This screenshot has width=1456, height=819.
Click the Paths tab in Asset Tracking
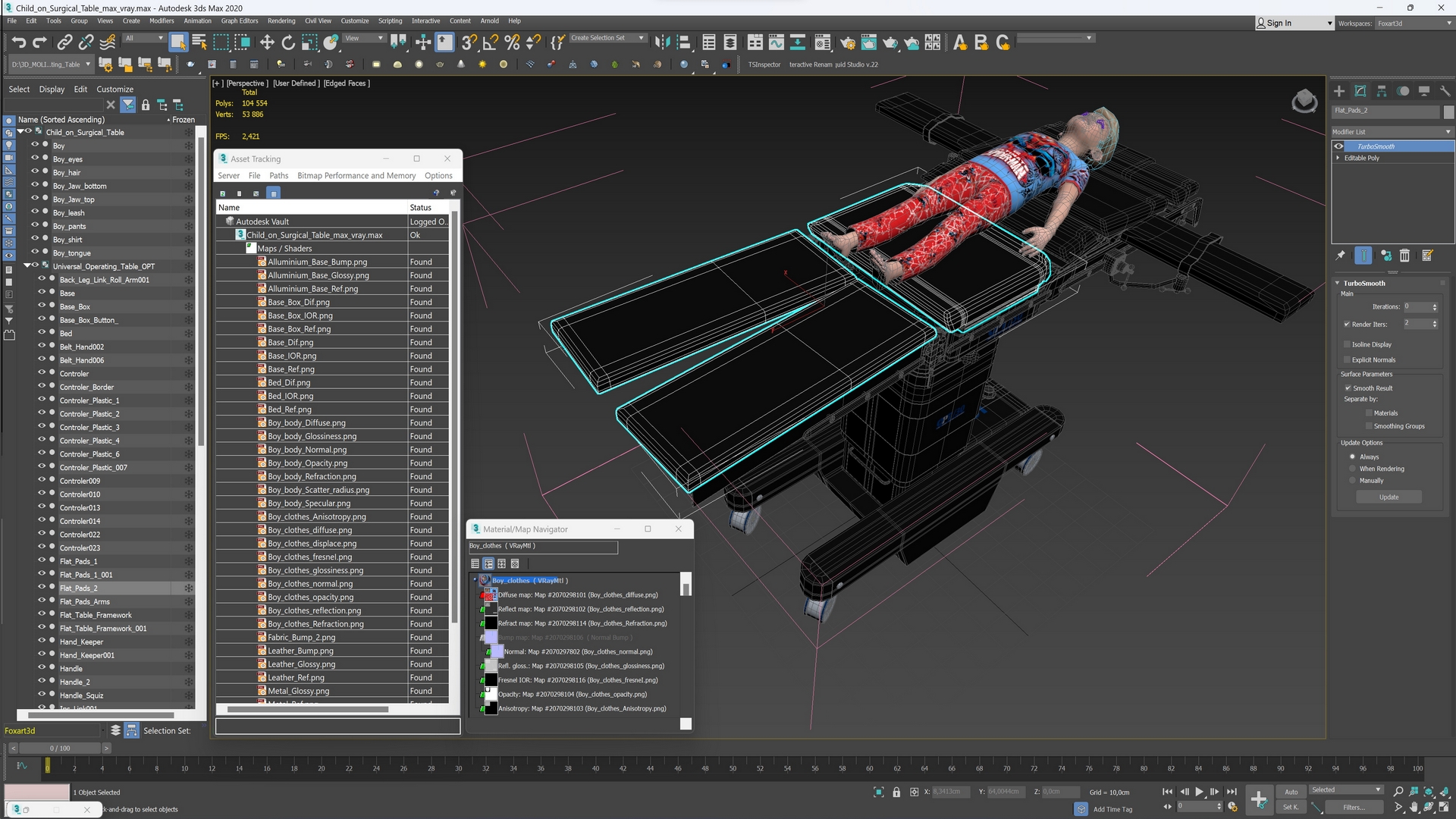tap(278, 175)
